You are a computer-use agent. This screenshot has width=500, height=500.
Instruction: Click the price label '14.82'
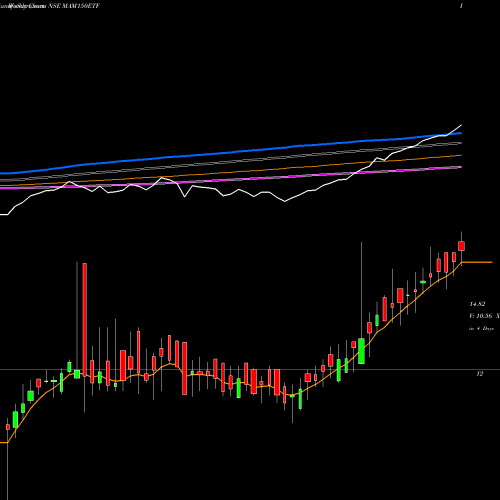pyautogui.click(x=477, y=304)
